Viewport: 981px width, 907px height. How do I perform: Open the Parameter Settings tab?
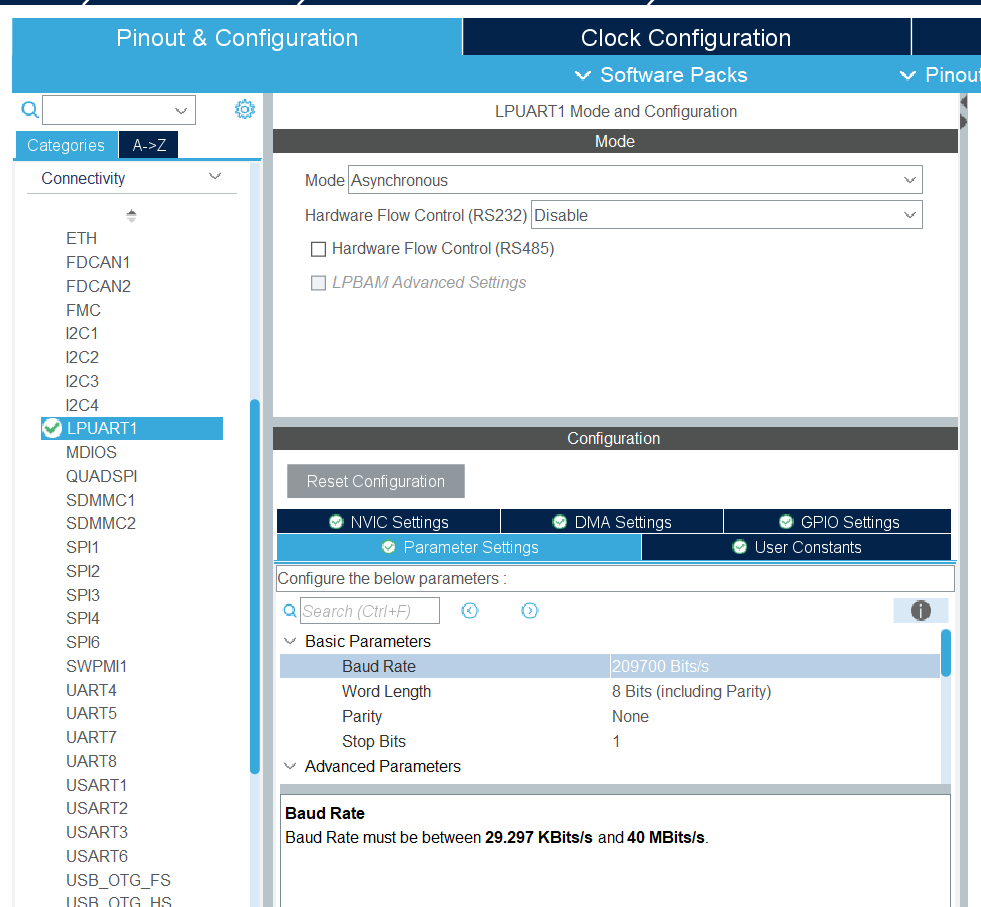click(459, 547)
